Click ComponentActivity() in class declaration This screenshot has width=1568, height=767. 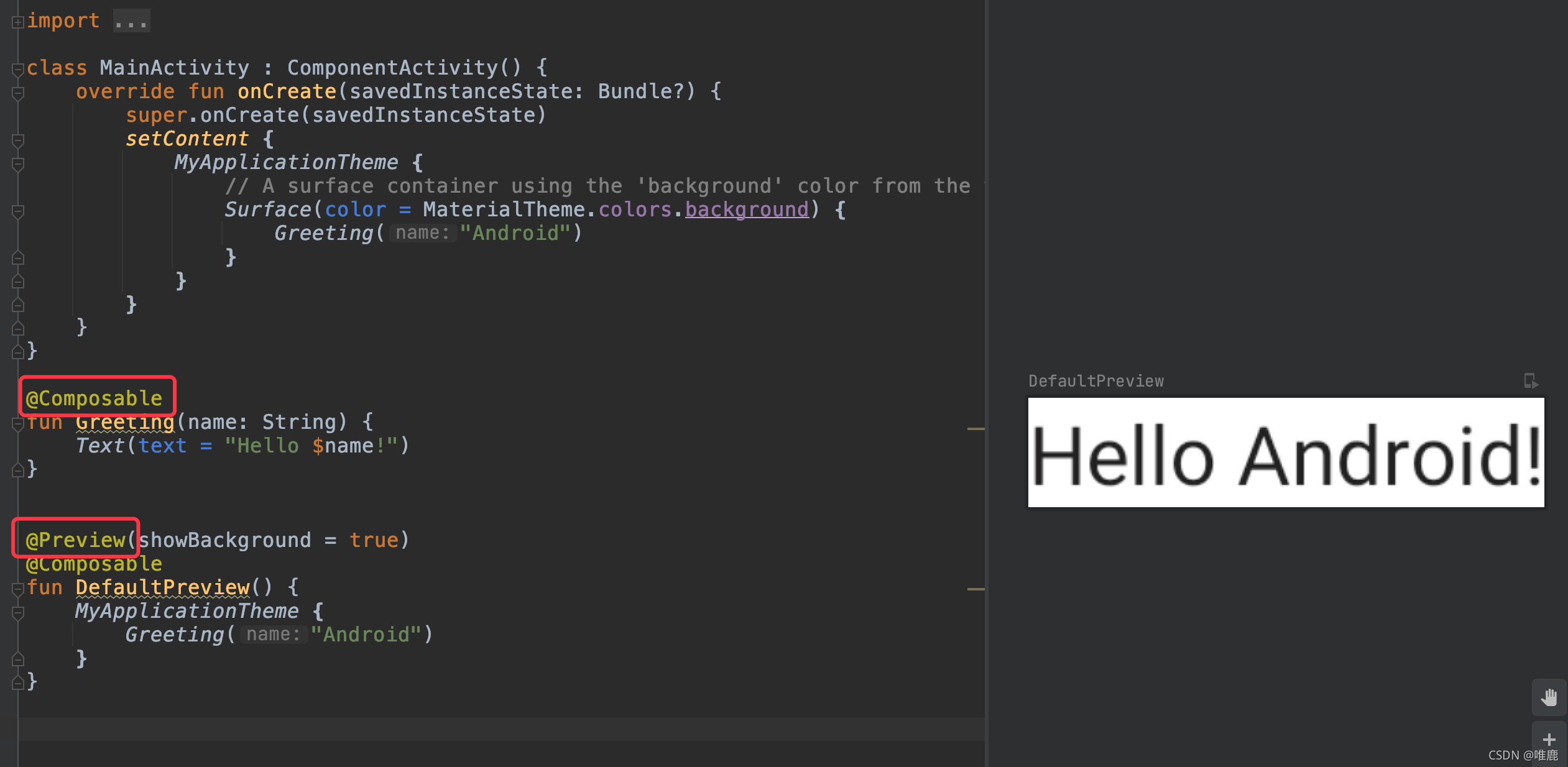(404, 68)
